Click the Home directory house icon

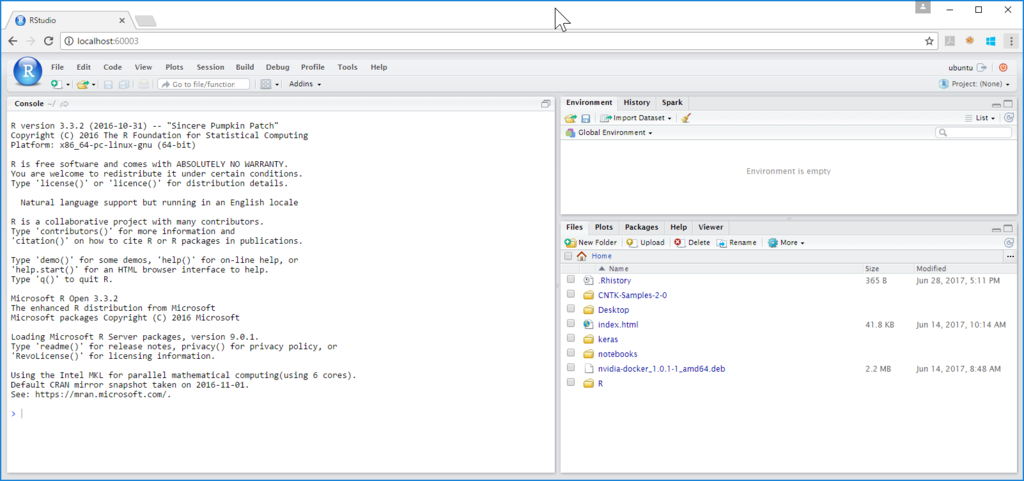point(581,256)
